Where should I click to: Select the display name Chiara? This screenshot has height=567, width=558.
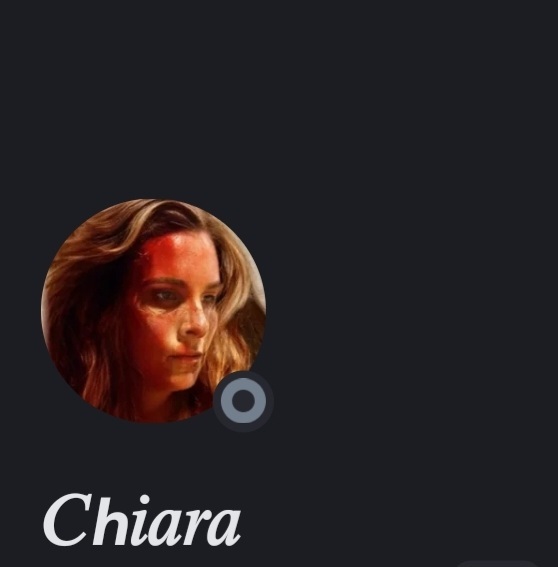coord(142,520)
